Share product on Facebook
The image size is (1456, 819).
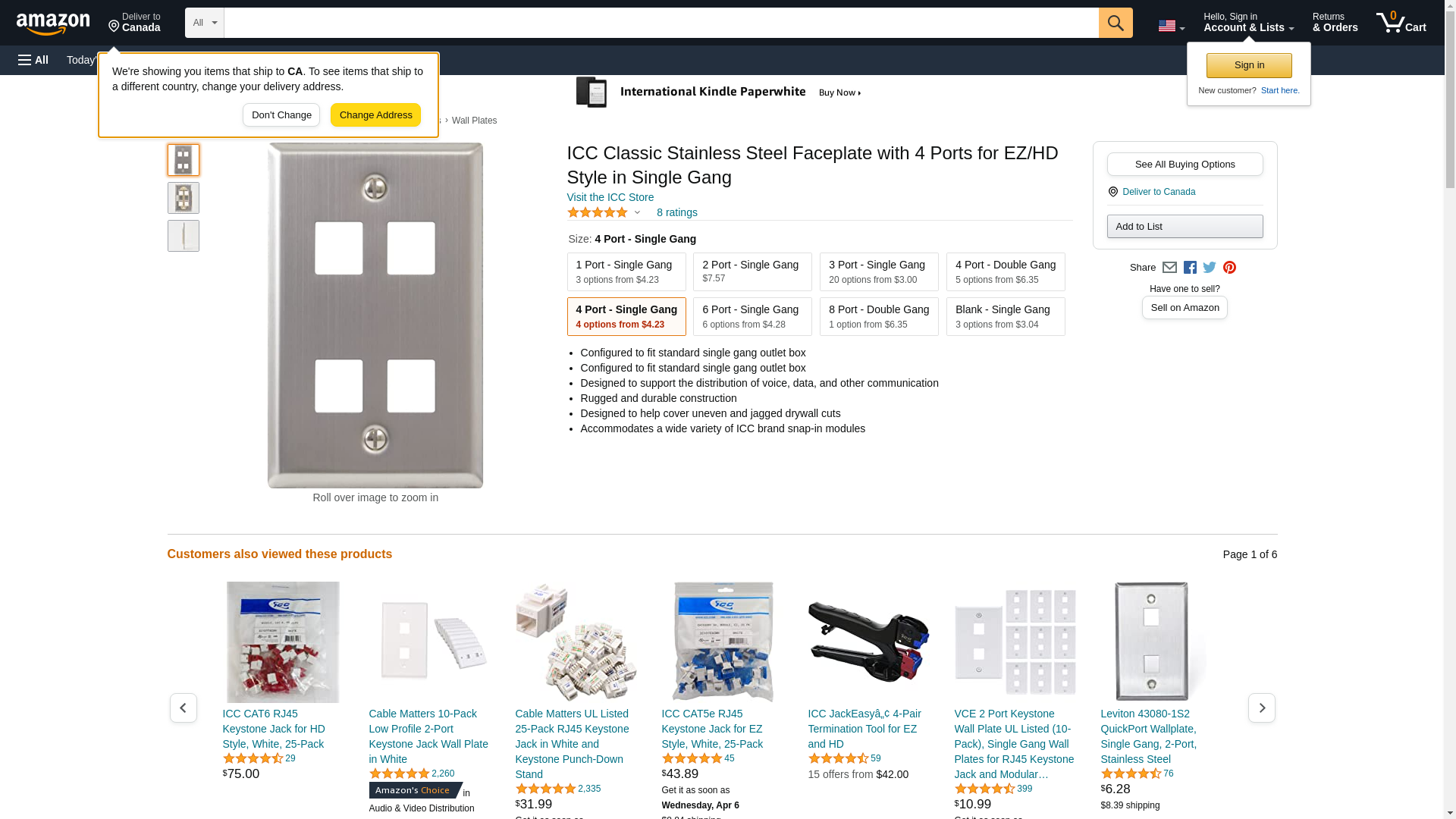[1190, 268]
